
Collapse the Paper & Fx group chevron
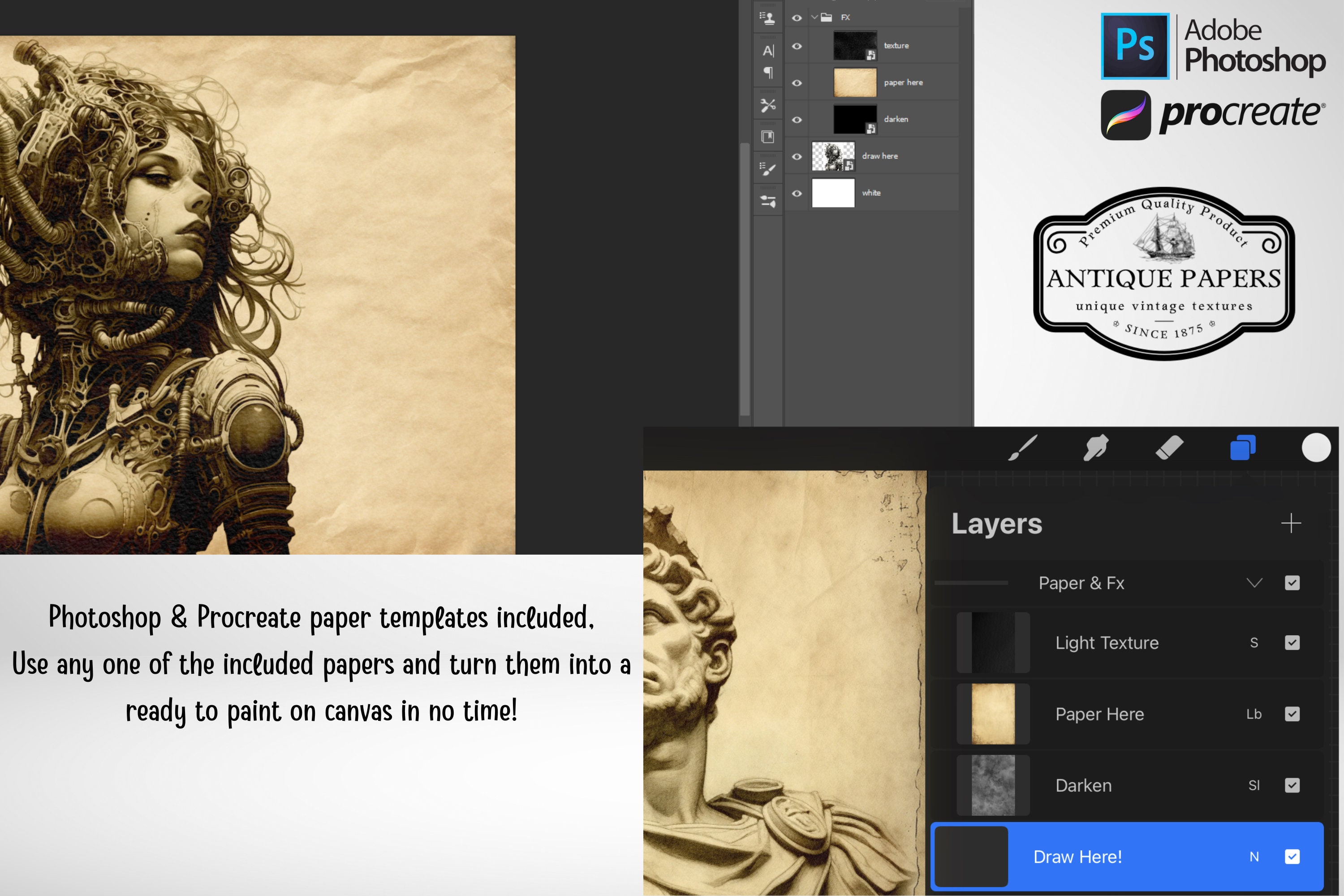1254,583
